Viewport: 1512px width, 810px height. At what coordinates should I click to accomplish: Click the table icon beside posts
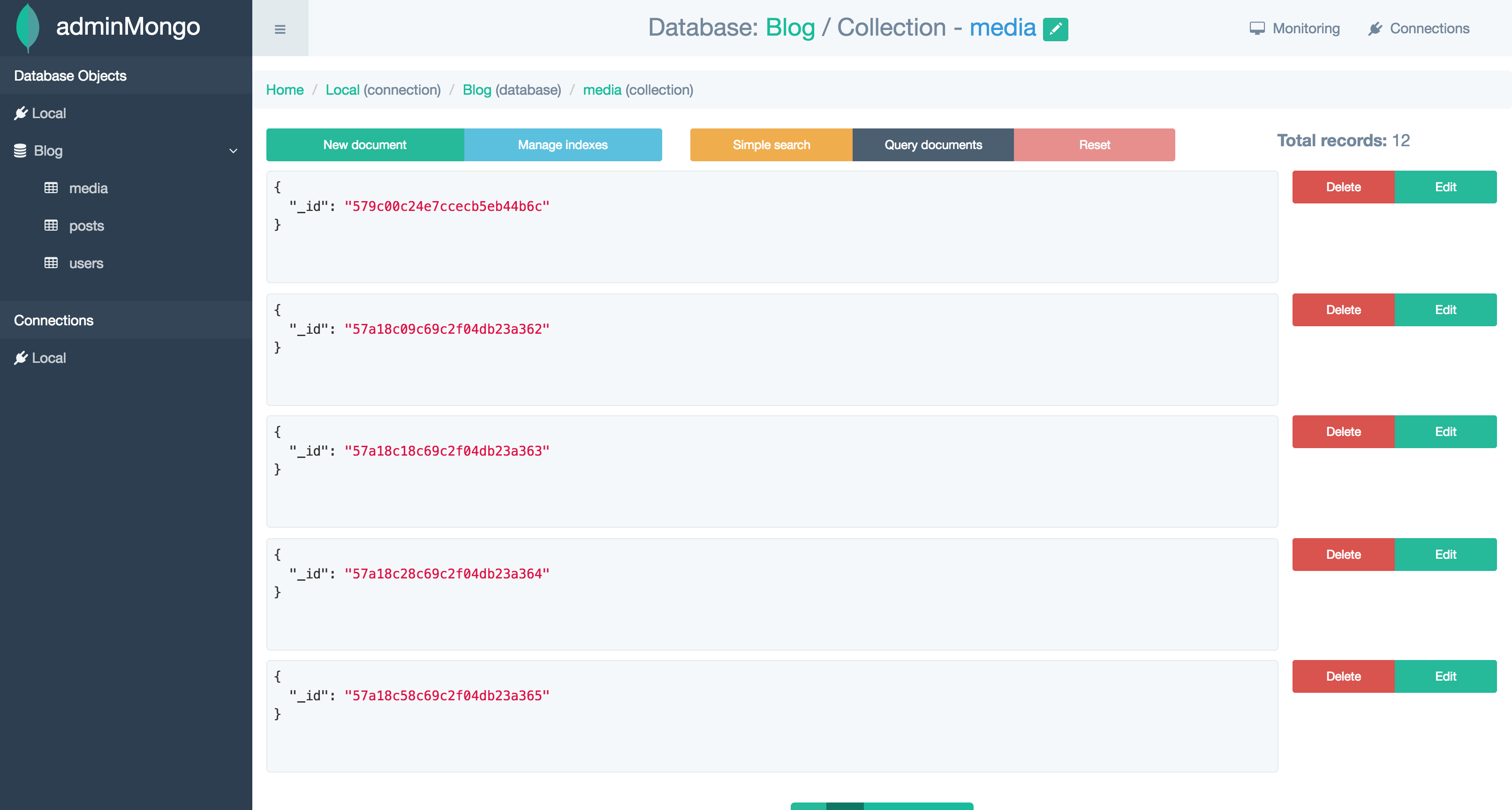(51, 225)
